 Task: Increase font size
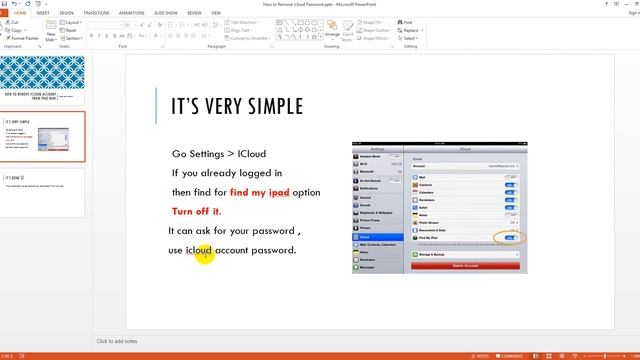[x=142, y=25]
